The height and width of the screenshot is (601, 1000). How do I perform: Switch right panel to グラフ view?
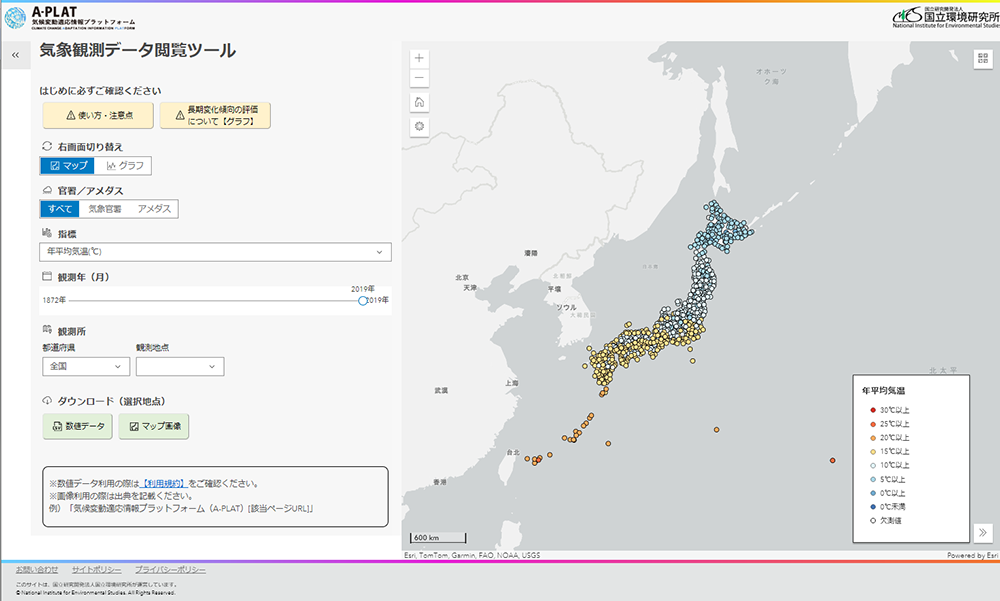(126, 166)
